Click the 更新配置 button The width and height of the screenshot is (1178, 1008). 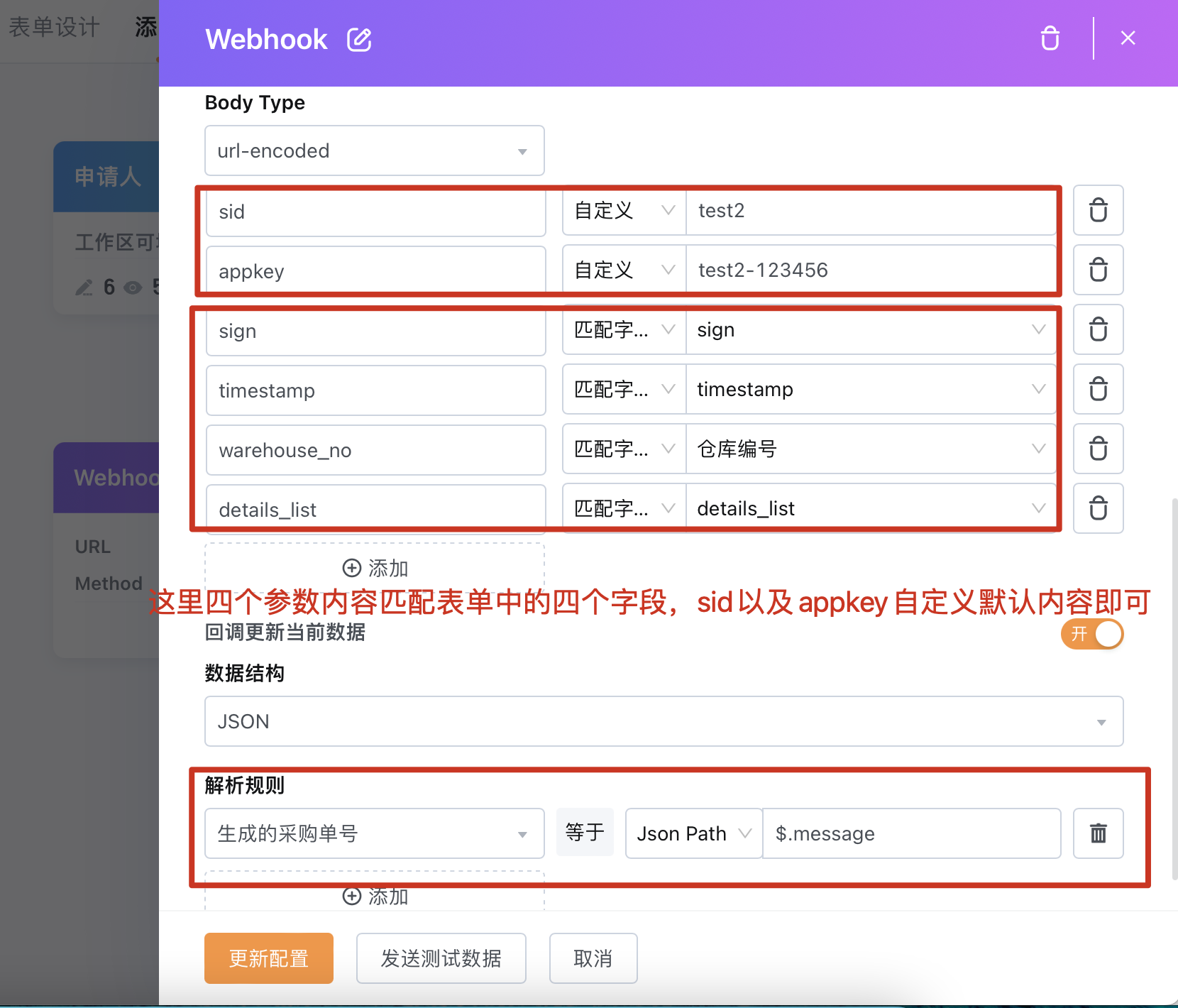[x=269, y=958]
